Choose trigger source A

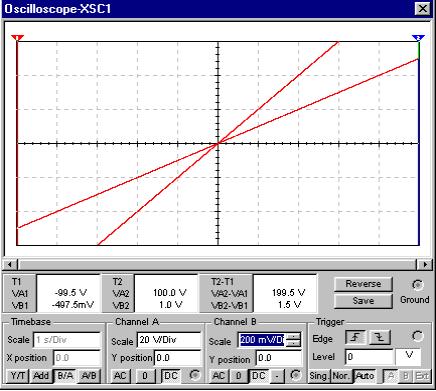pos(391,376)
